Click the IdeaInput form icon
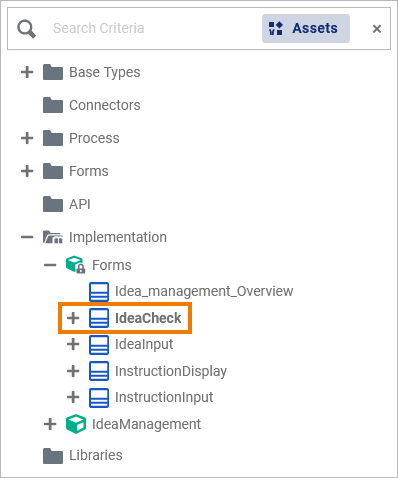398x478 pixels. 99,345
